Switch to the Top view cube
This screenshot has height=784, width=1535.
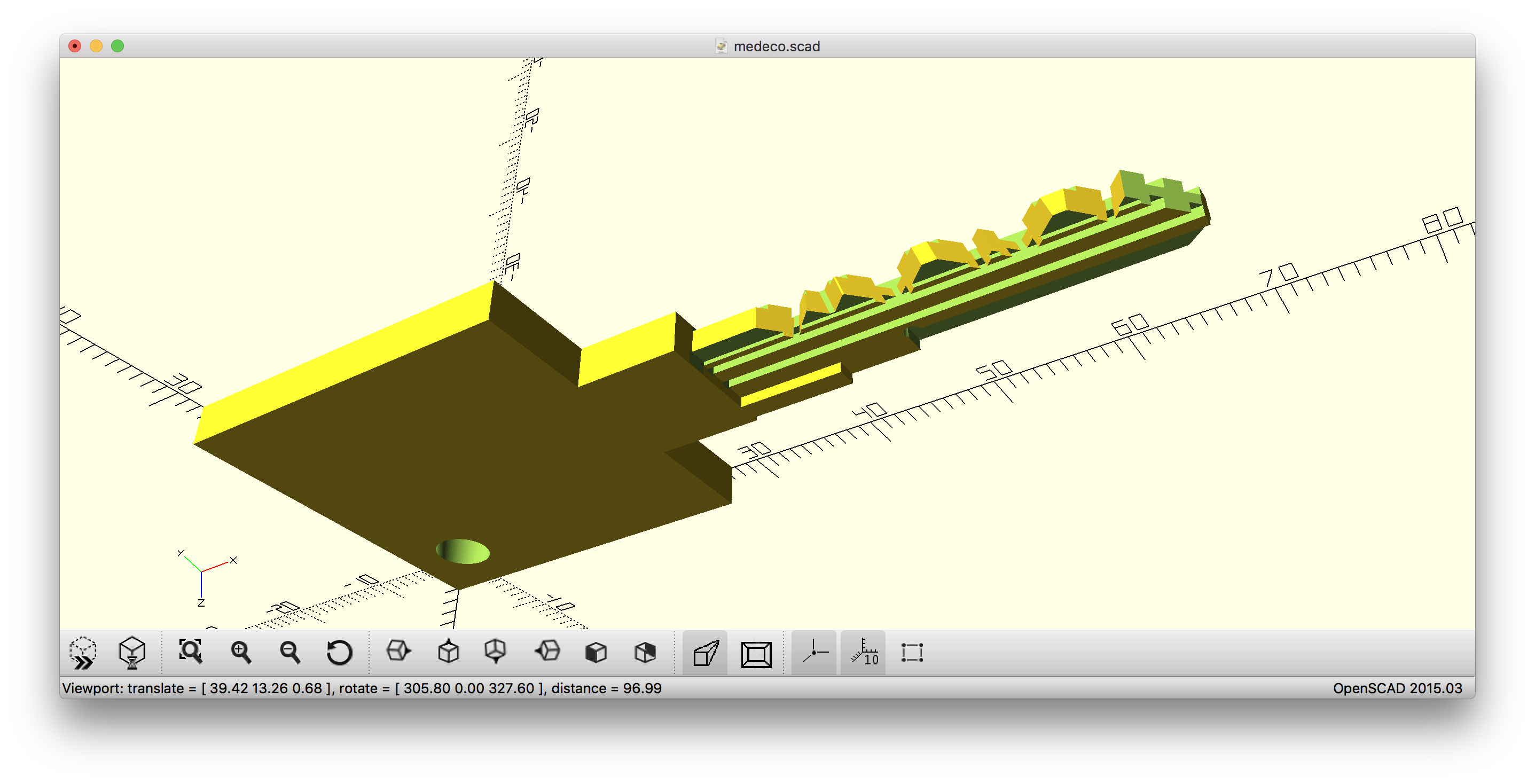coord(448,652)
